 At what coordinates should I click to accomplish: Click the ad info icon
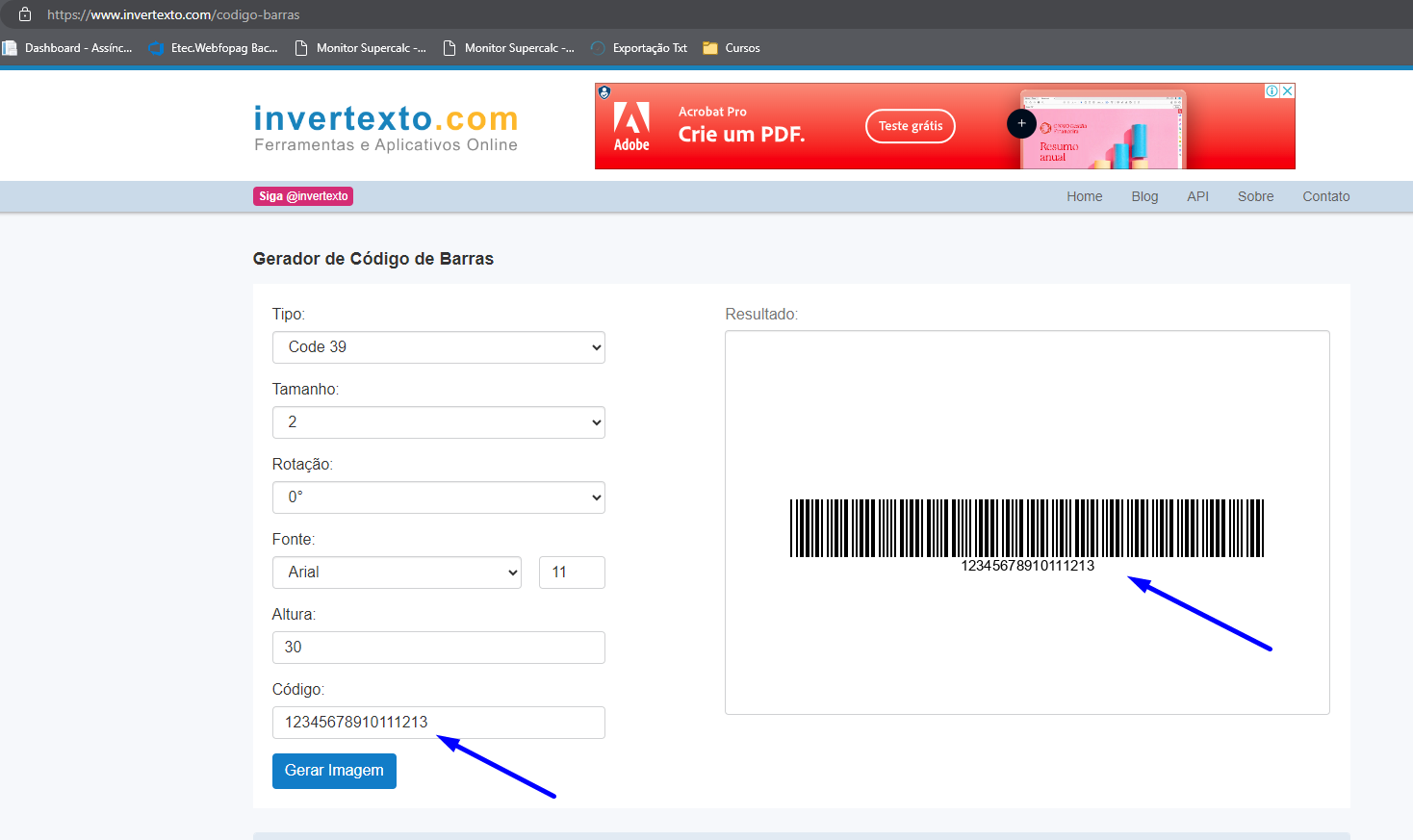[1272, 90]
